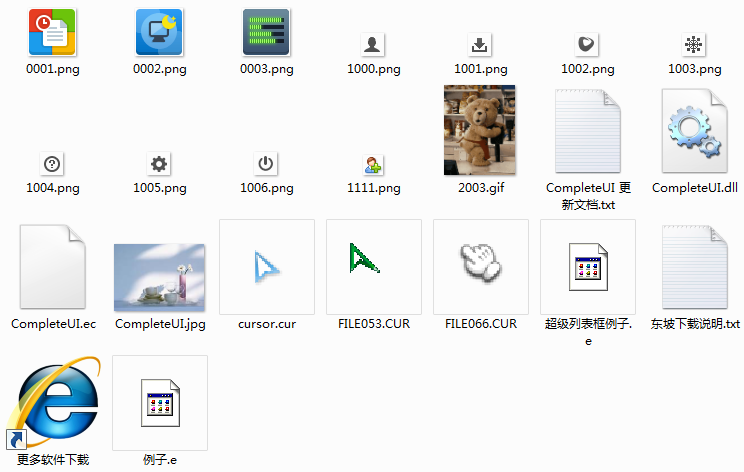Screen dimensions: 744x472
Task: Click the 1000.png user silhouette icon
Action: point(372,45)
